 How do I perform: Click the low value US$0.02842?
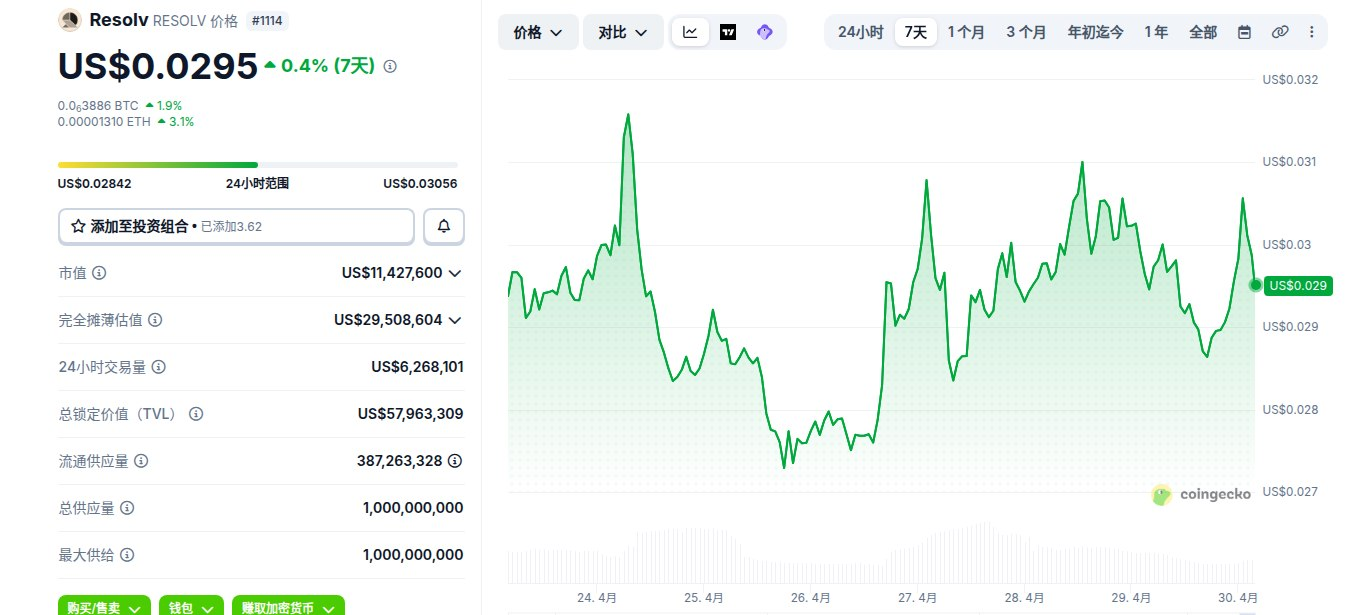coord(95,184)
